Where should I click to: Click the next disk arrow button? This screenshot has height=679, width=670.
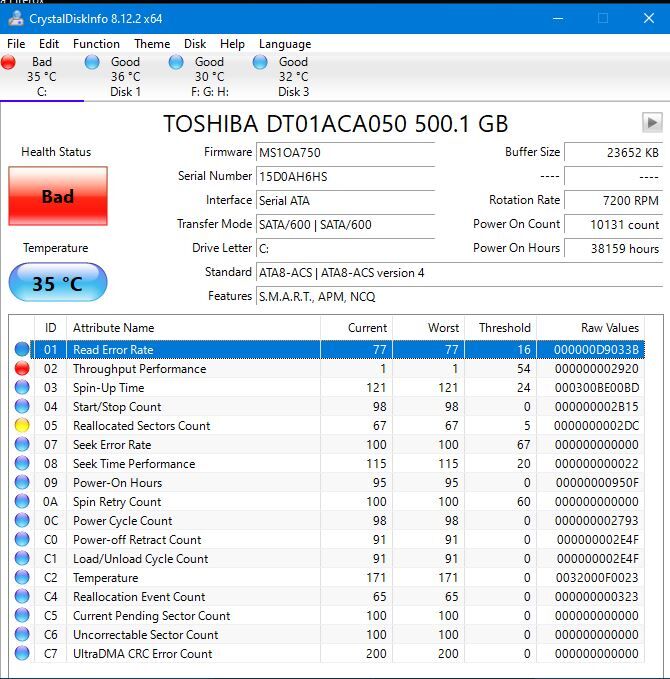coord(652,123)
